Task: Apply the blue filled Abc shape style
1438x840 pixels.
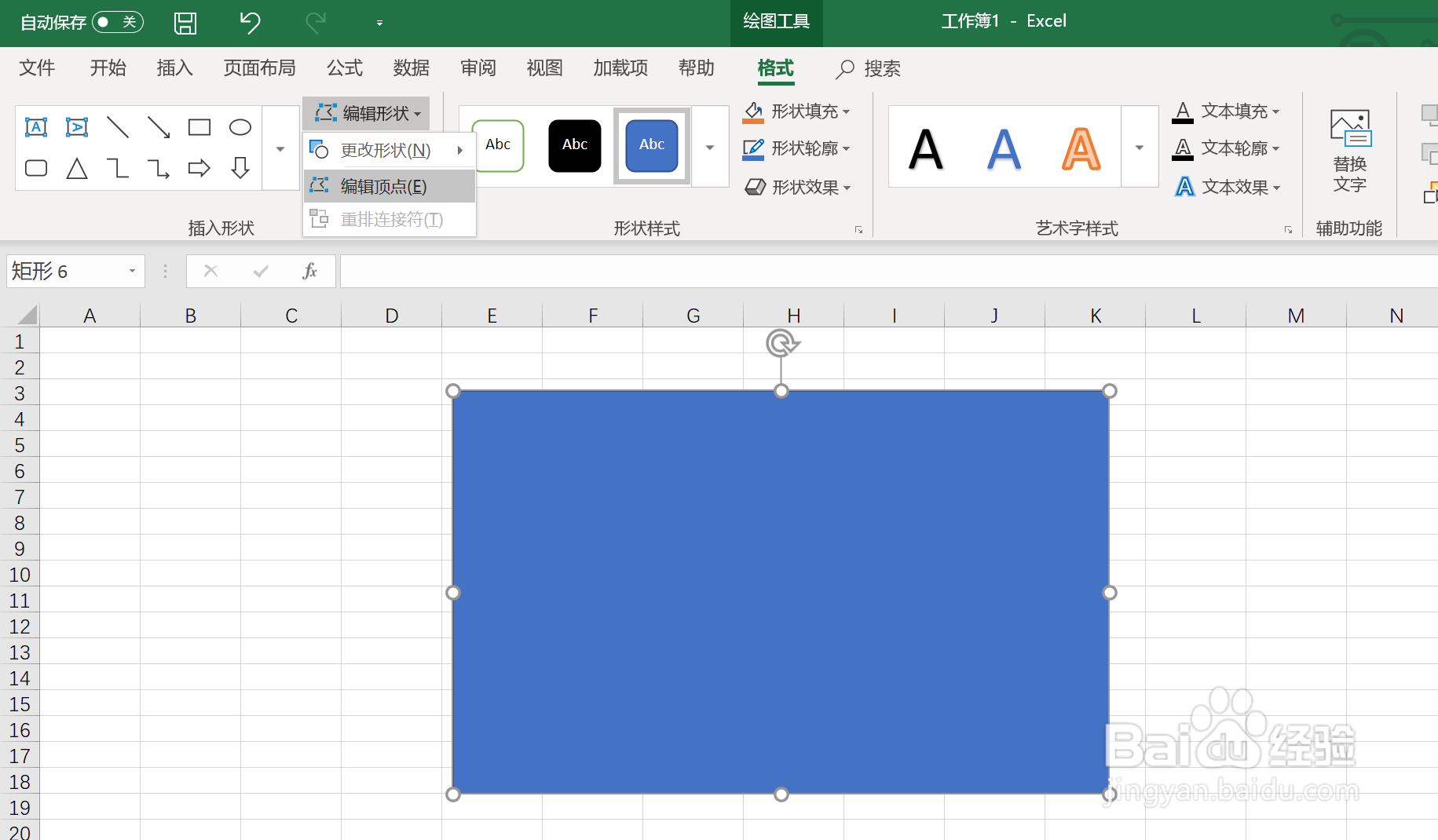Action: coord(652,145)
